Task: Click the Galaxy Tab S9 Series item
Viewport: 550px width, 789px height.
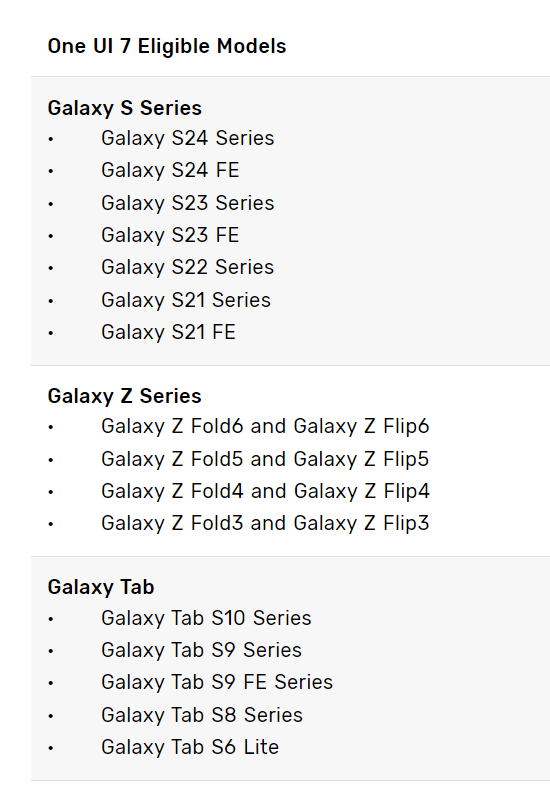Action: point(201,650)
